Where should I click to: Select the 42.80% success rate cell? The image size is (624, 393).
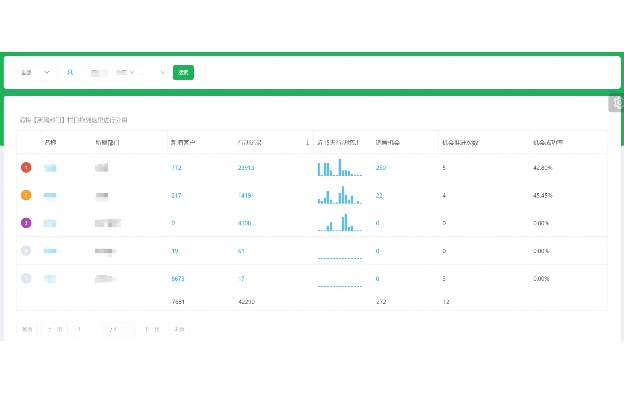click(x=543, y=167)
